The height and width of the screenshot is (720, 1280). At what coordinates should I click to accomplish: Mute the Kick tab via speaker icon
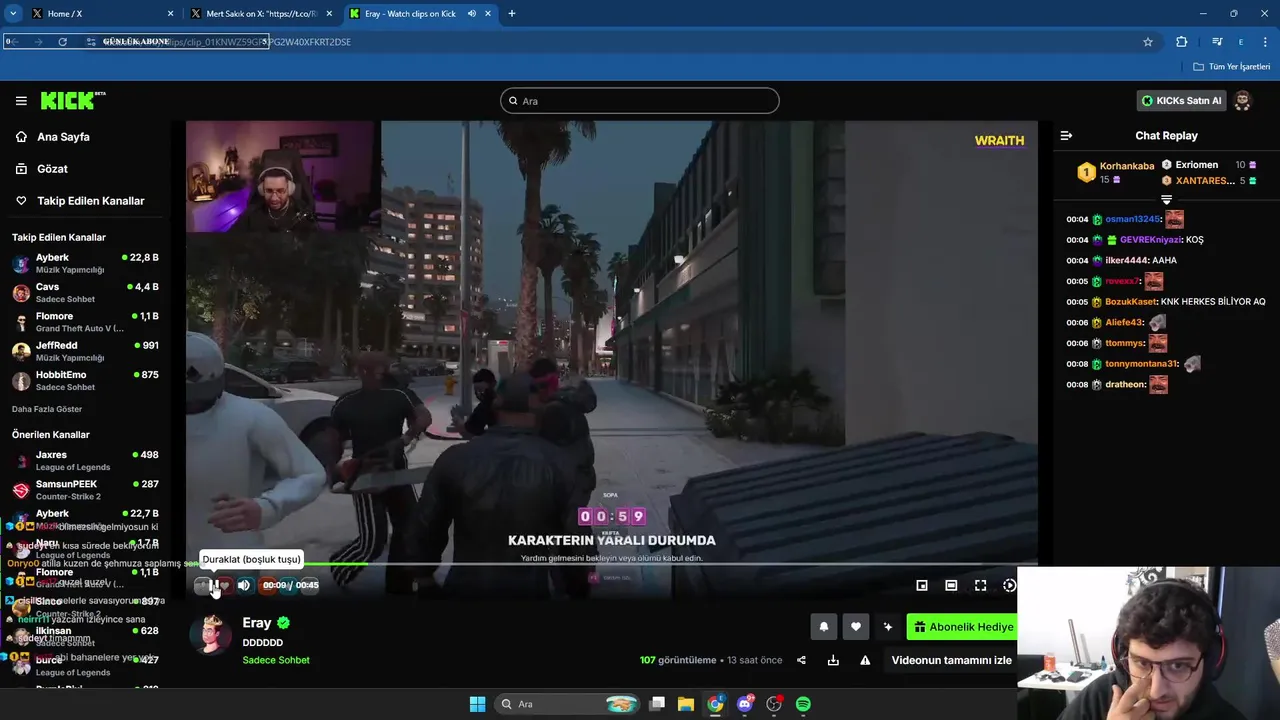point(472,14)
